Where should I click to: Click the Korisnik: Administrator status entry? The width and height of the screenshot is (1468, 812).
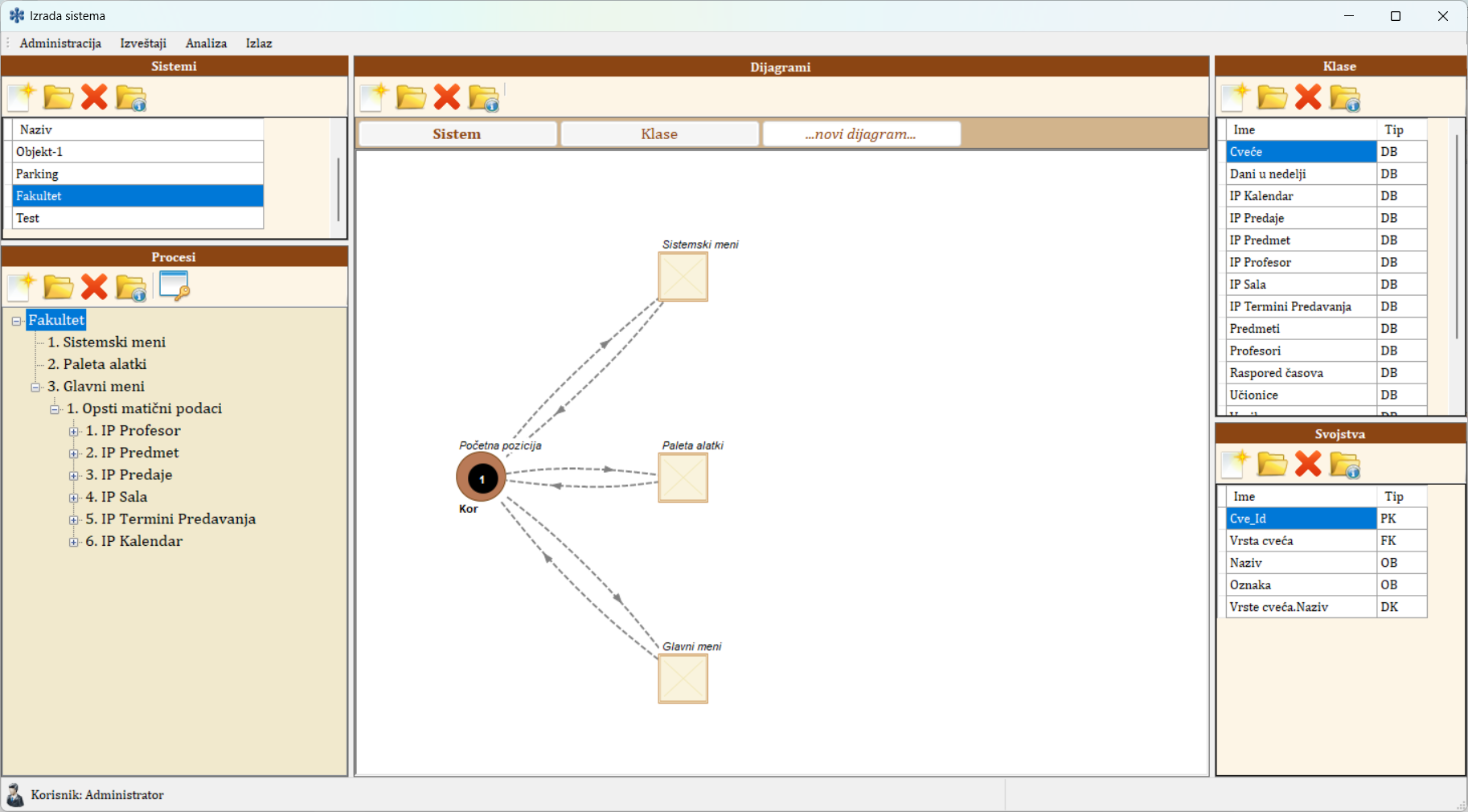[97, 795]
